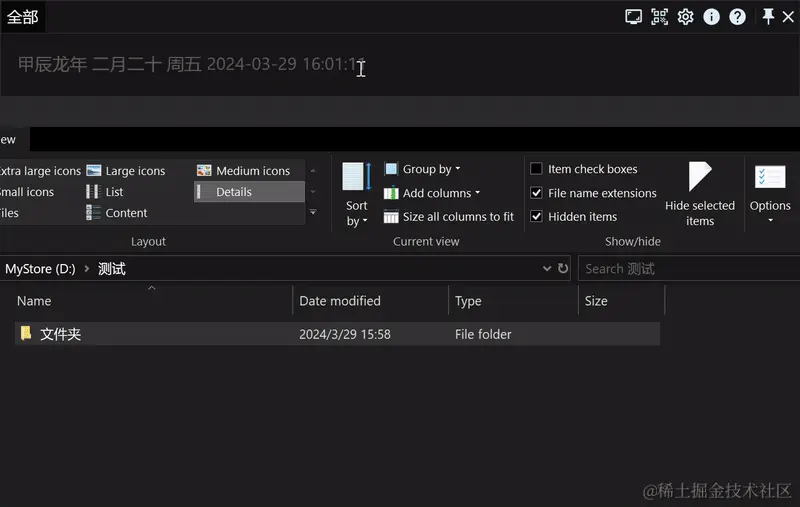Click Hide selected items button

point(699,194)
